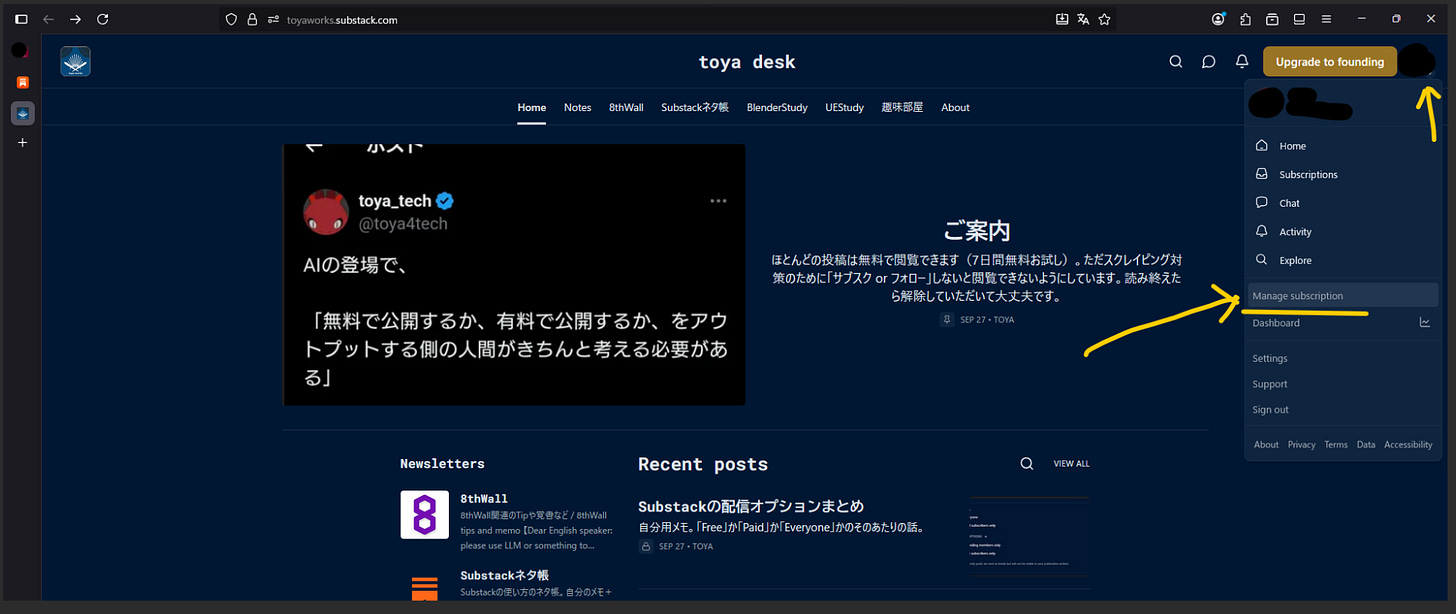Image resolution: width=1456 pixels, height=614 pixels.
Task: Open the Substackネタ帳 newsletter title
Action: tap(504, 575)
